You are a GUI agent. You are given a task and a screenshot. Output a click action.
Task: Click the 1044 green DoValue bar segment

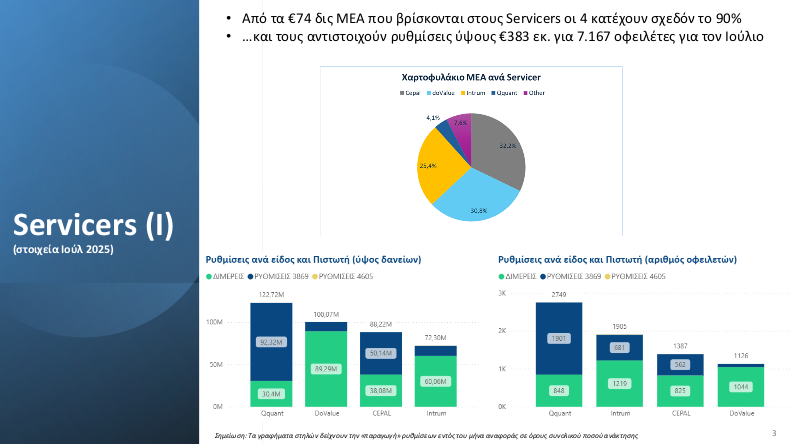pyautogui.click(x=741, y=386)
